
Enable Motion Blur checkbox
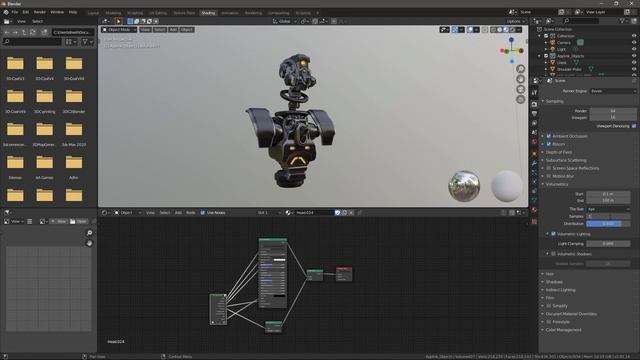(549, 176)
